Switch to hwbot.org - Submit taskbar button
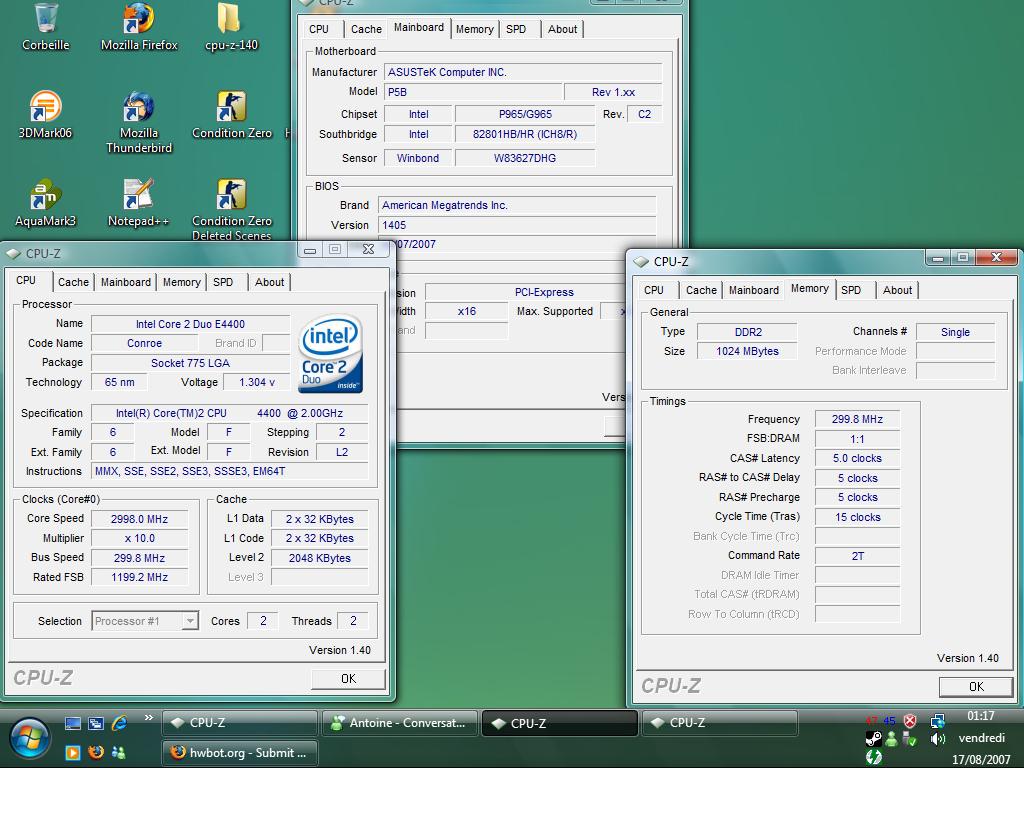Image resolution: width=1024 pixels, height=816 pixels. [240, 753]
